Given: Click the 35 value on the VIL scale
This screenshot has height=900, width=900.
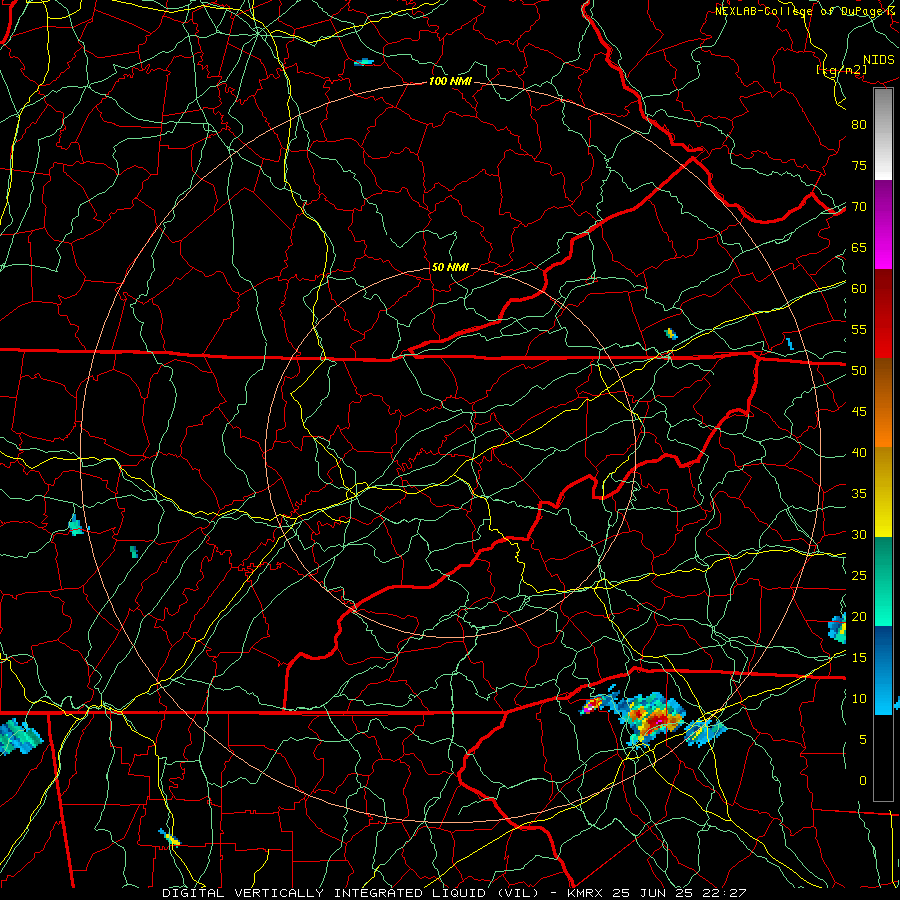Looking at the screenshot, I should 859,494.
